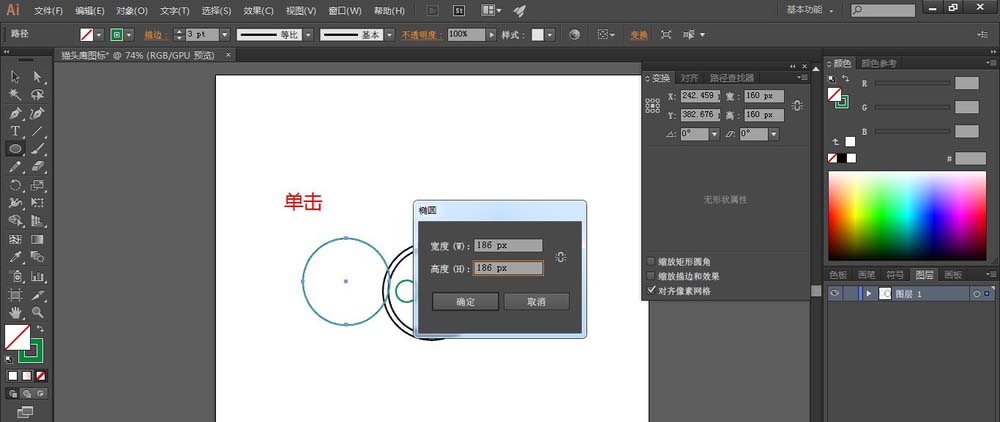Enable 缩放矩形圆角 checkbox
1000x422 pixels.
pos(651,261)
